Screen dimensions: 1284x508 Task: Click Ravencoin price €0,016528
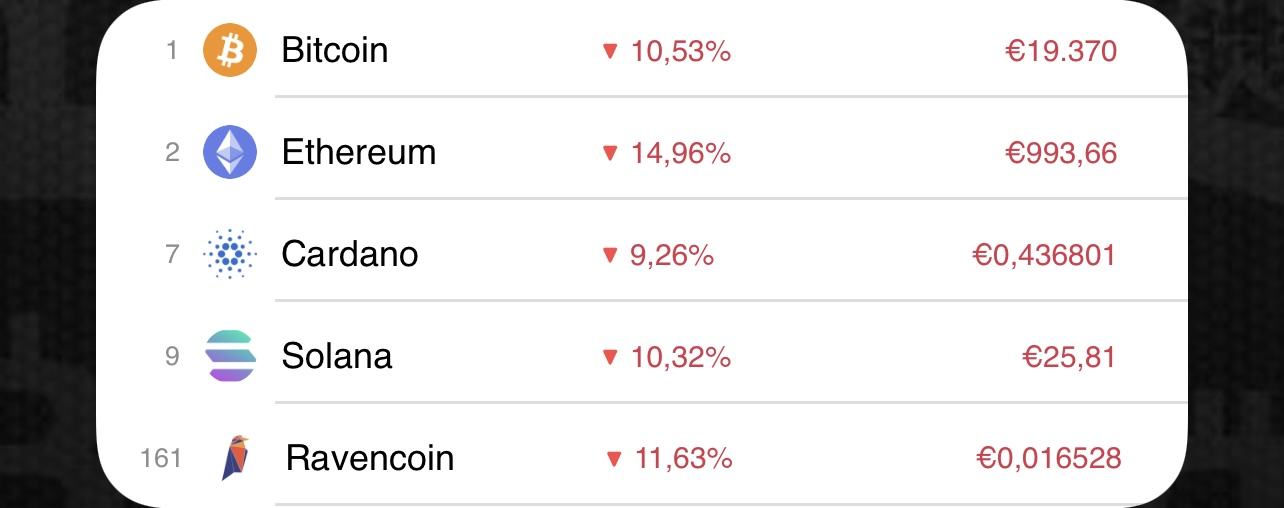point(1048,459)
